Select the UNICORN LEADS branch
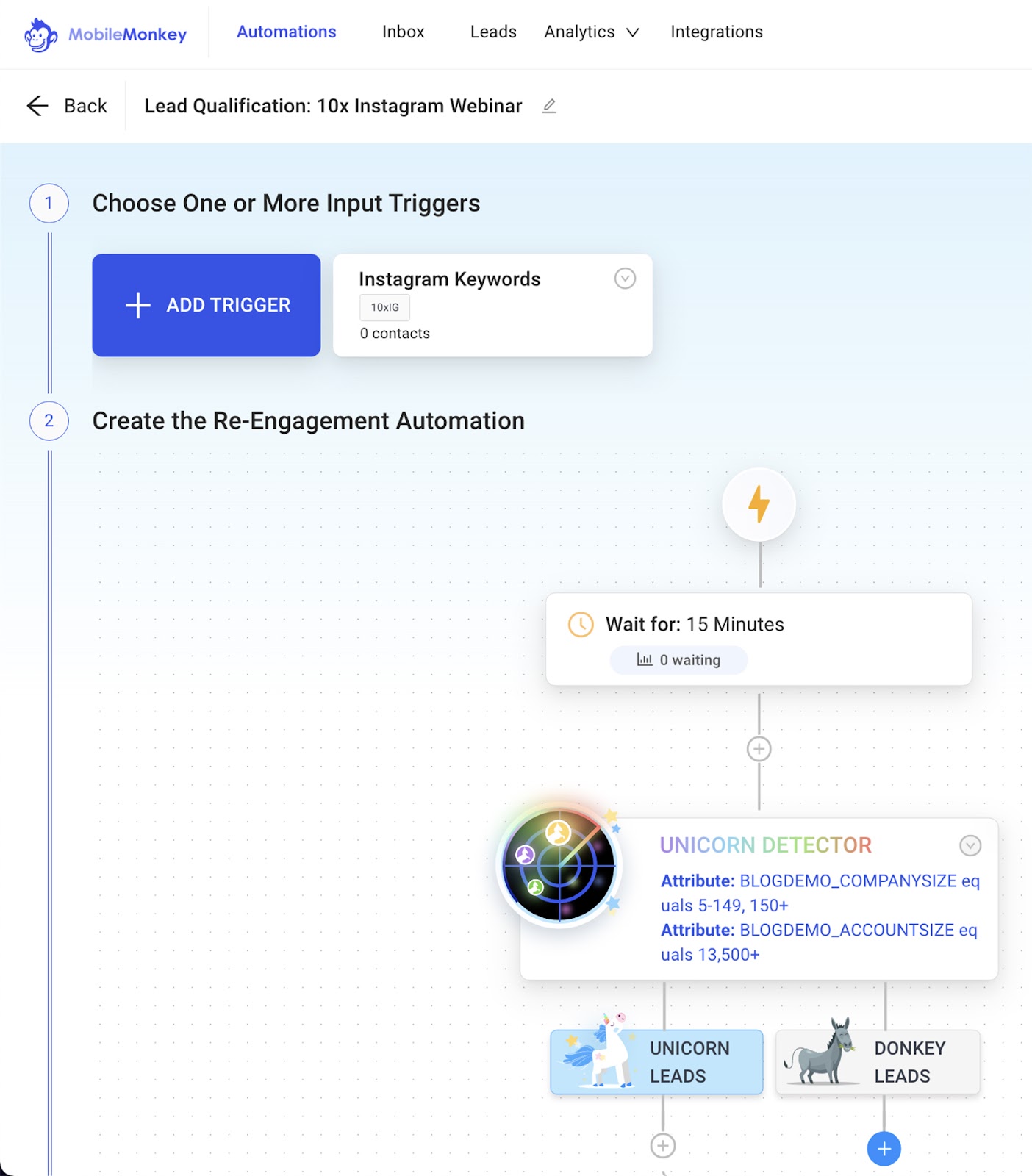Image resolution: width=1032 pixels, height=1176 pixels. pyautogui.click(x=656, y=1062)
